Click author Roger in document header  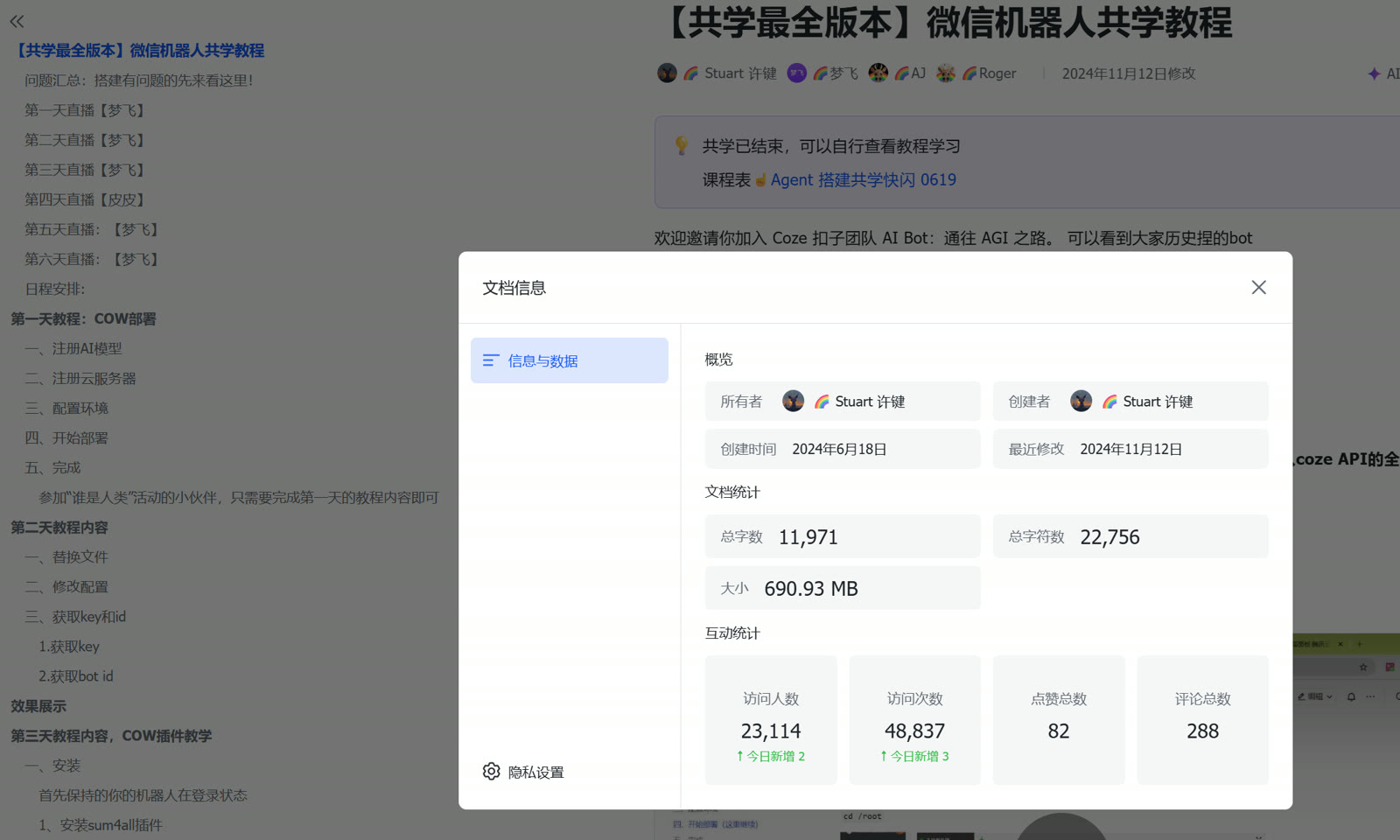coord(997,73)
